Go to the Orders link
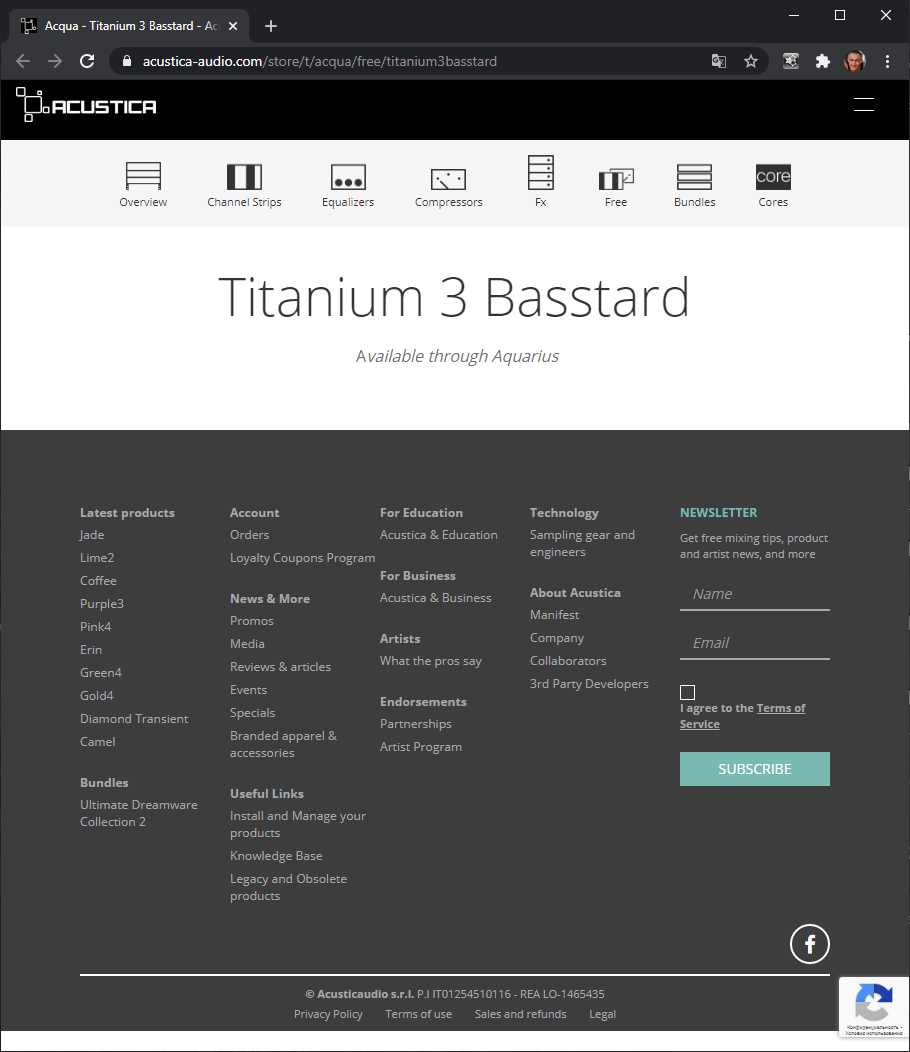 pos(250,535)
